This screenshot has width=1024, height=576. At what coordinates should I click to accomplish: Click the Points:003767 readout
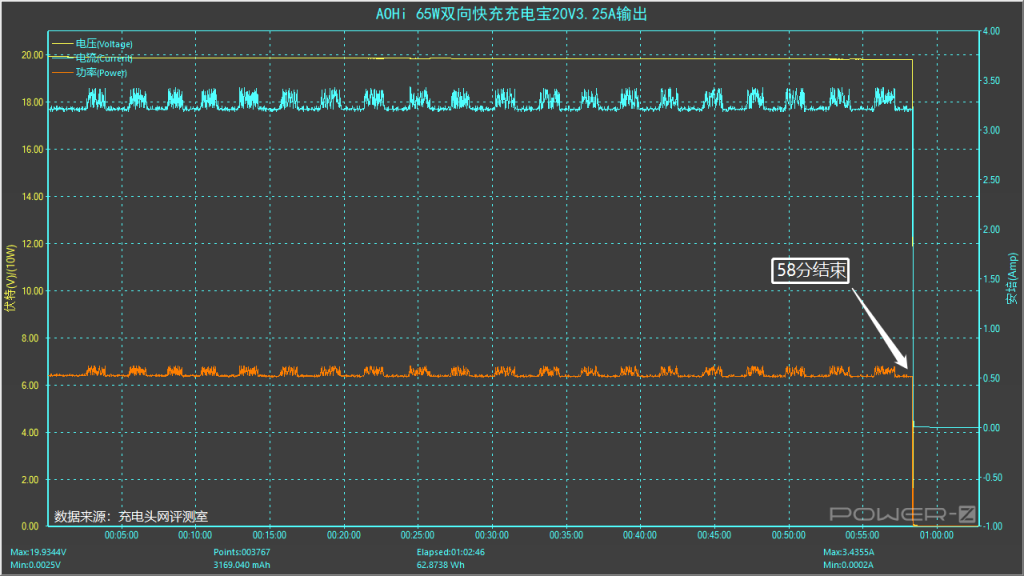coord(242,552)
